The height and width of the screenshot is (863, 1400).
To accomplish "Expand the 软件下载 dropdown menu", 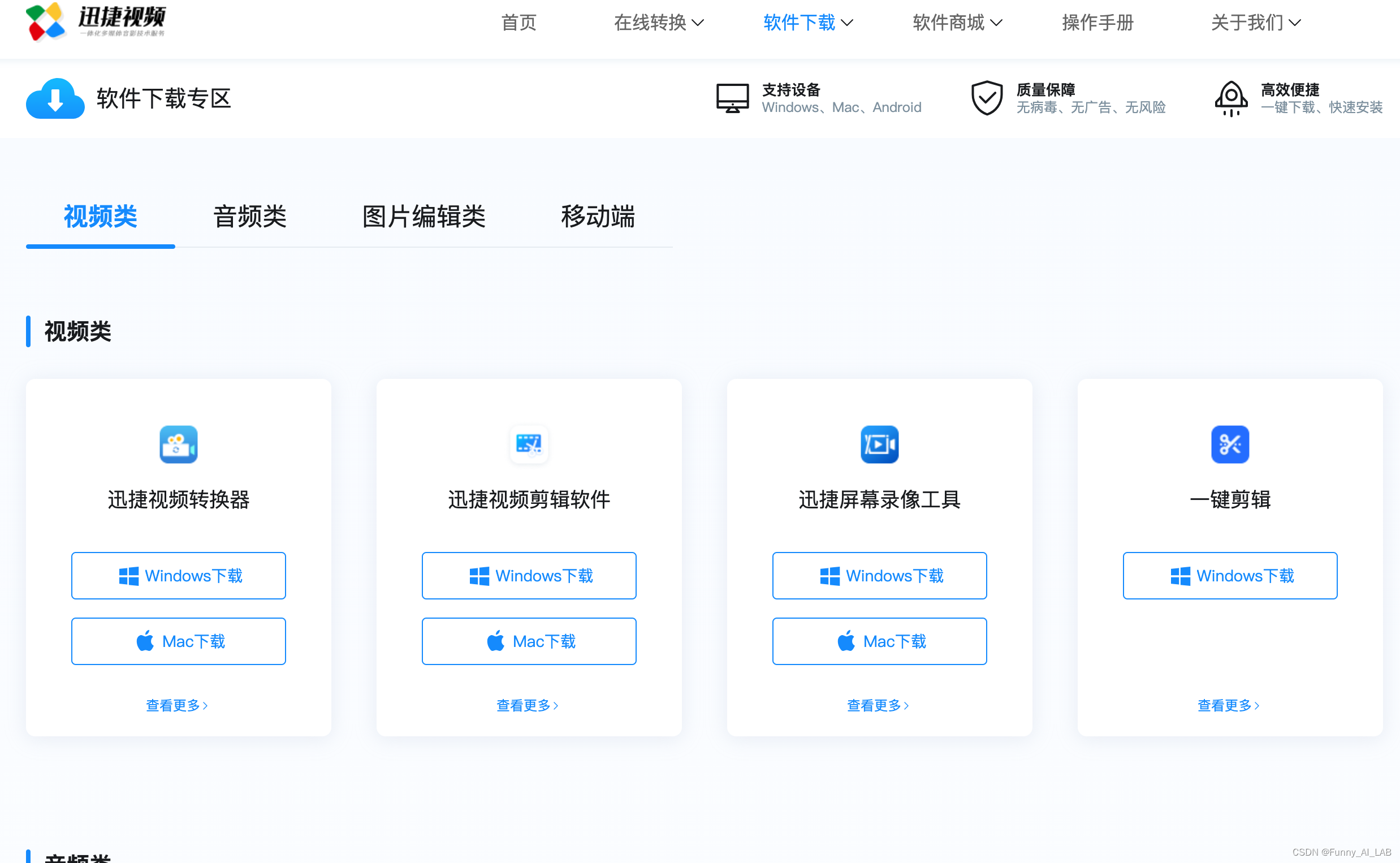I will 809,23.
